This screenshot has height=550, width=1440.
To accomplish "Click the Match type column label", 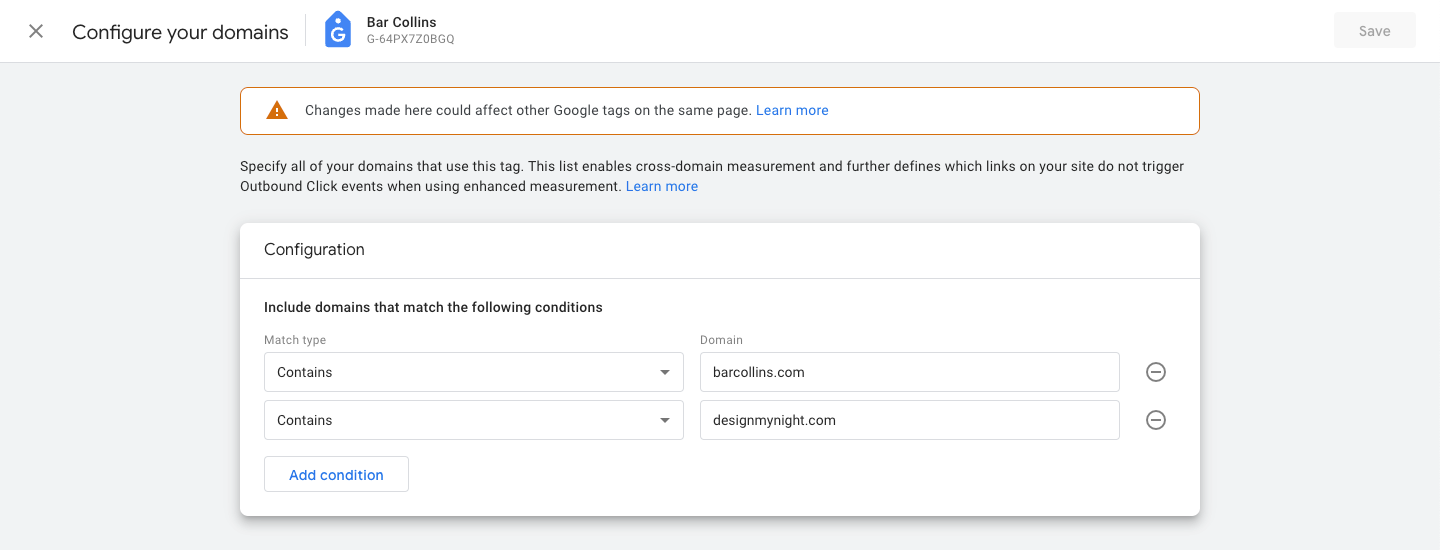I will coord(295,340).
